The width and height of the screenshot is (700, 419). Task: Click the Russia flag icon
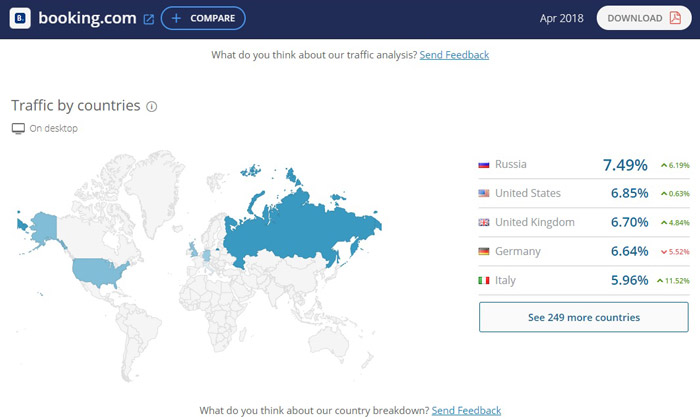point(484,165)
